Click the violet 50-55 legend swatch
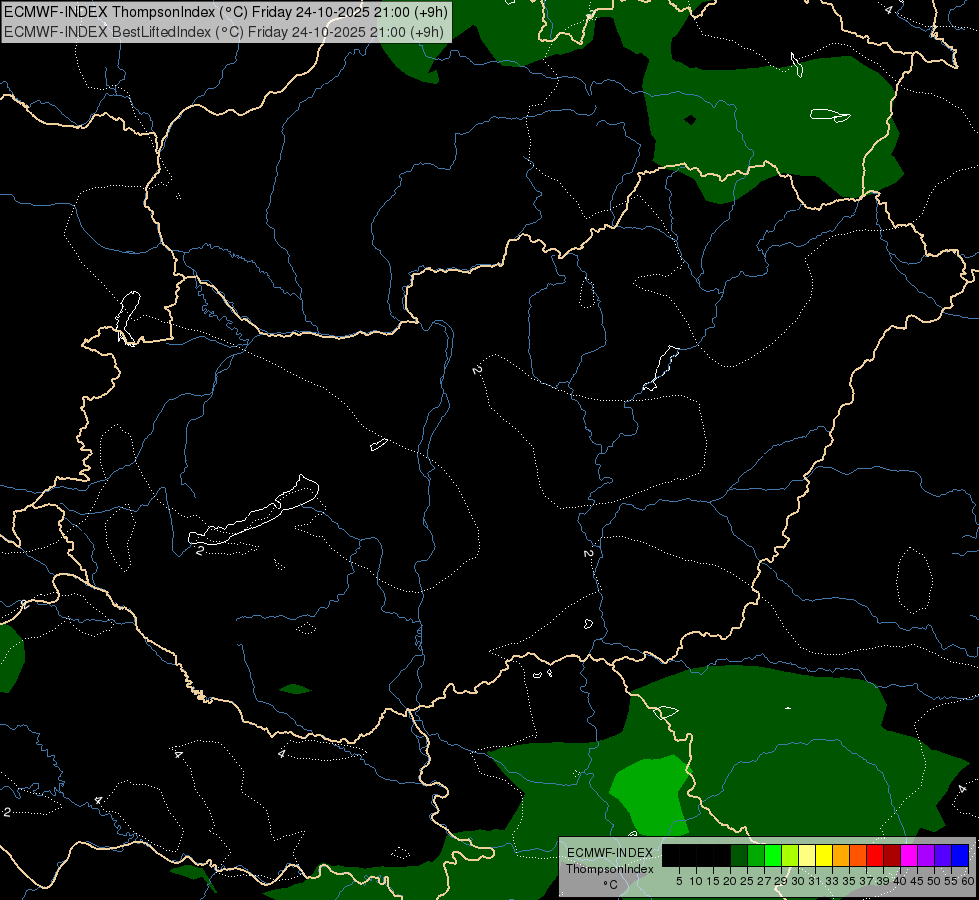 tap(943, 855)
